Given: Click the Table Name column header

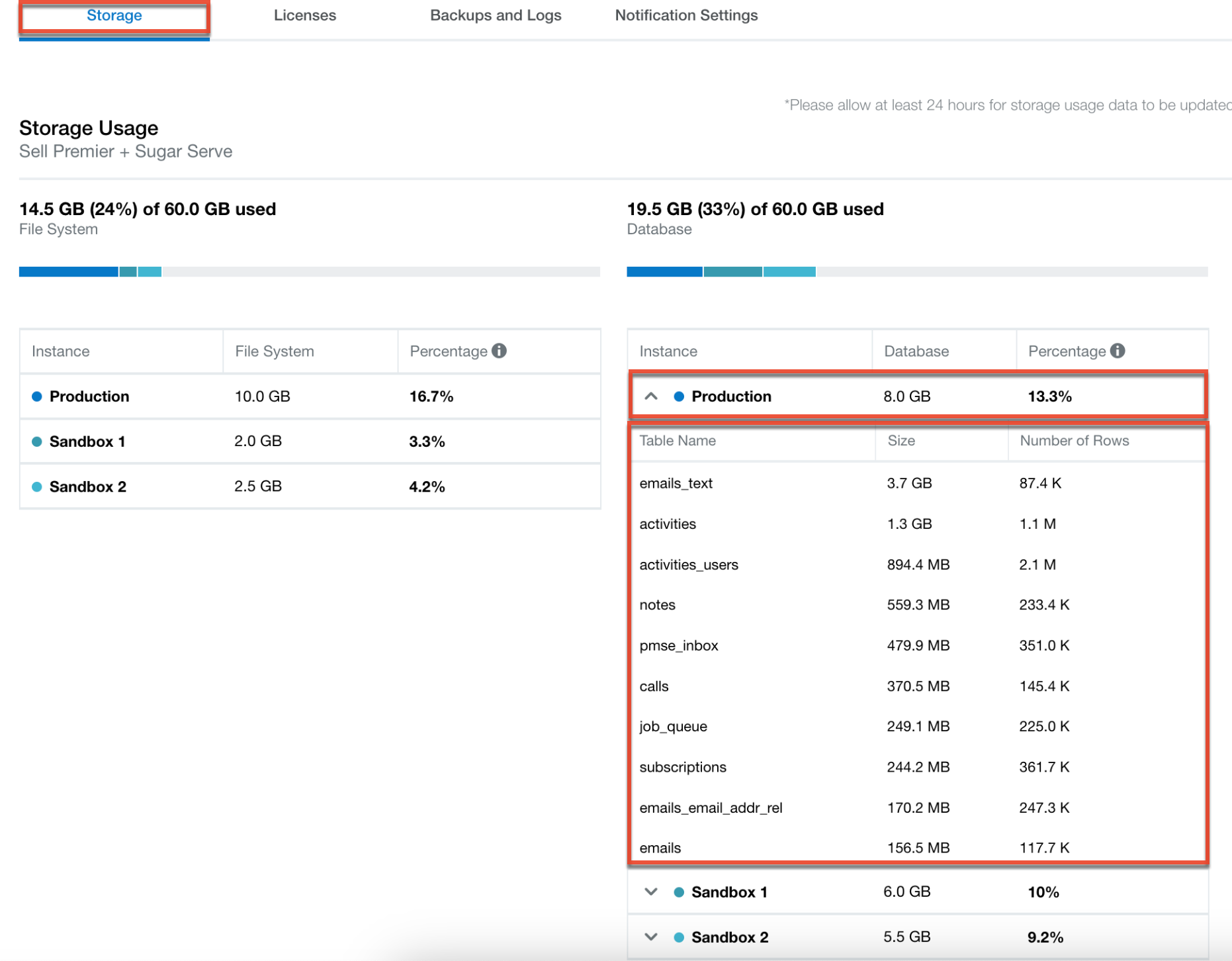Looking at the screenshot, I should (678, 441).
